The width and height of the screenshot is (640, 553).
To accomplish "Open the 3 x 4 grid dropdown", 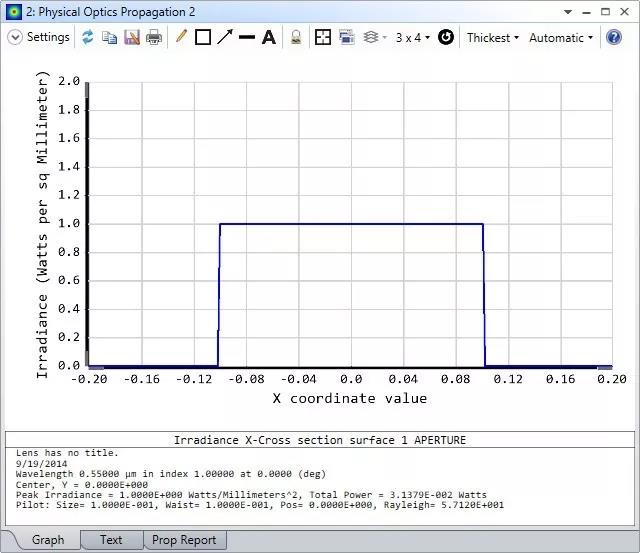I will (x=412, y=37).
